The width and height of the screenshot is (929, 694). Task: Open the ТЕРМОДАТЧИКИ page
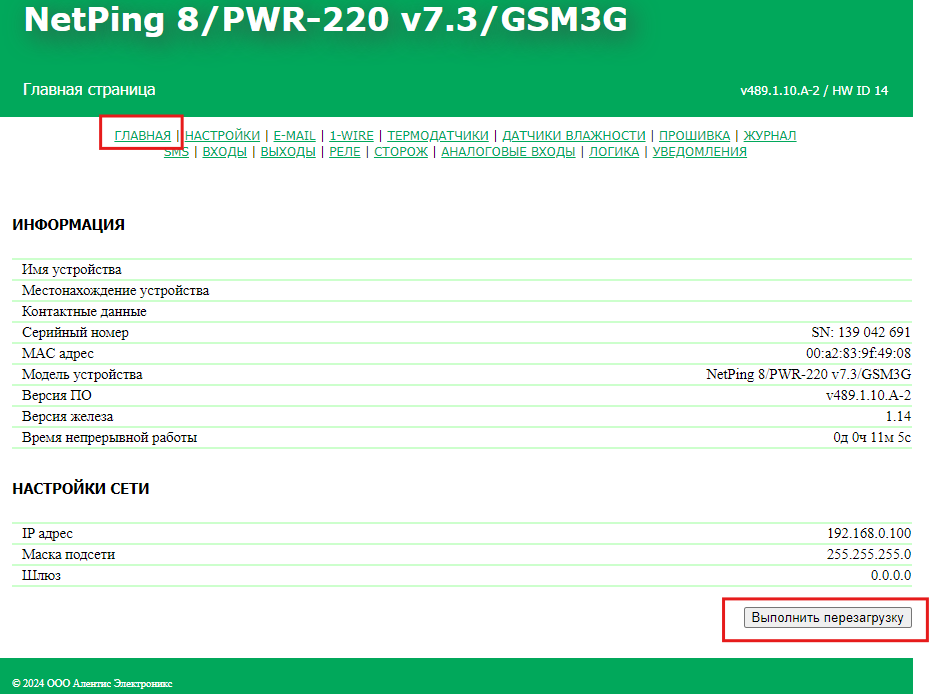[438, 135]
